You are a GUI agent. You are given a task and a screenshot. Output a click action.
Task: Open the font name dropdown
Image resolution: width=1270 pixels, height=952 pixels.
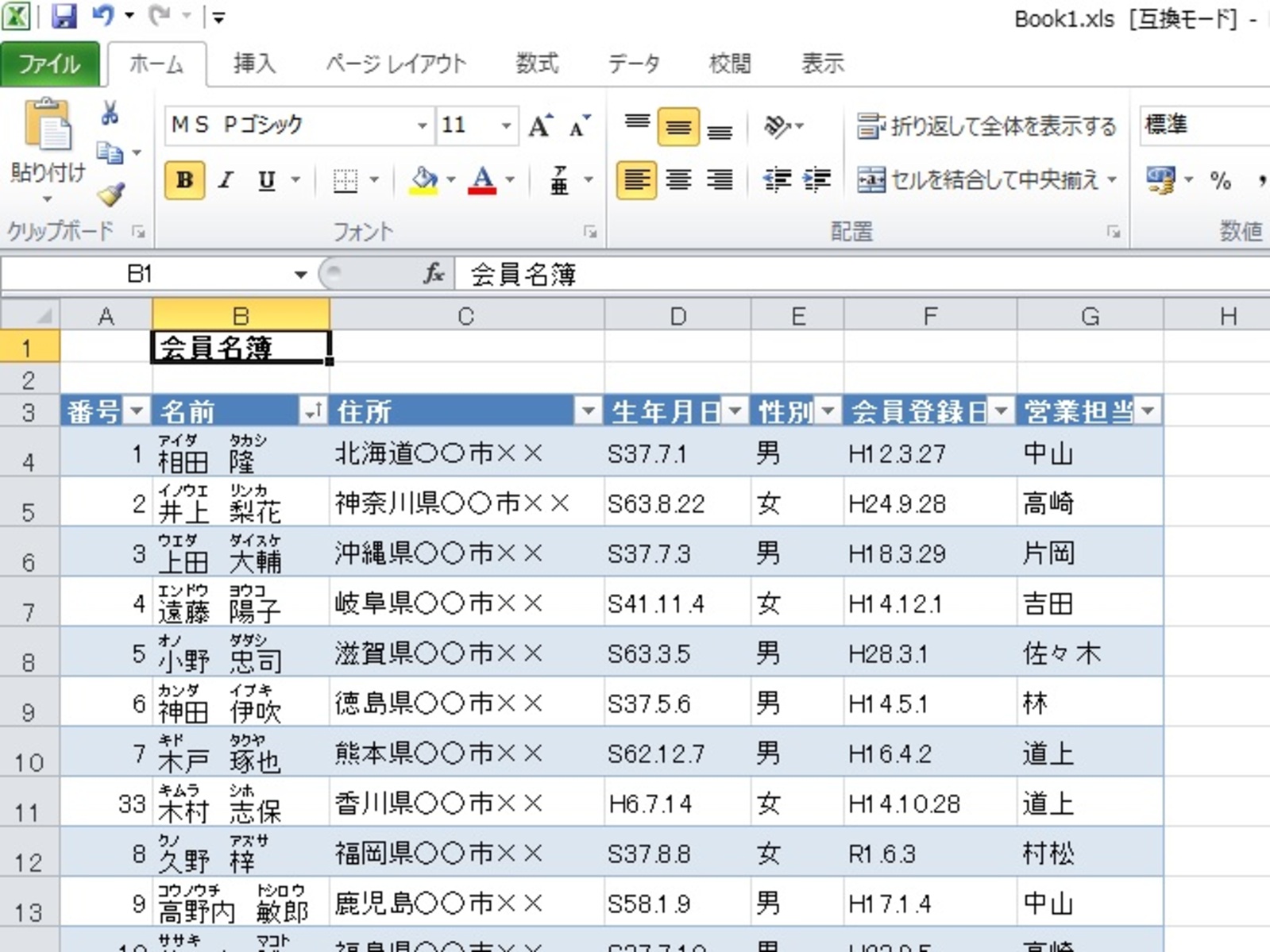click(x=423, y=125)
